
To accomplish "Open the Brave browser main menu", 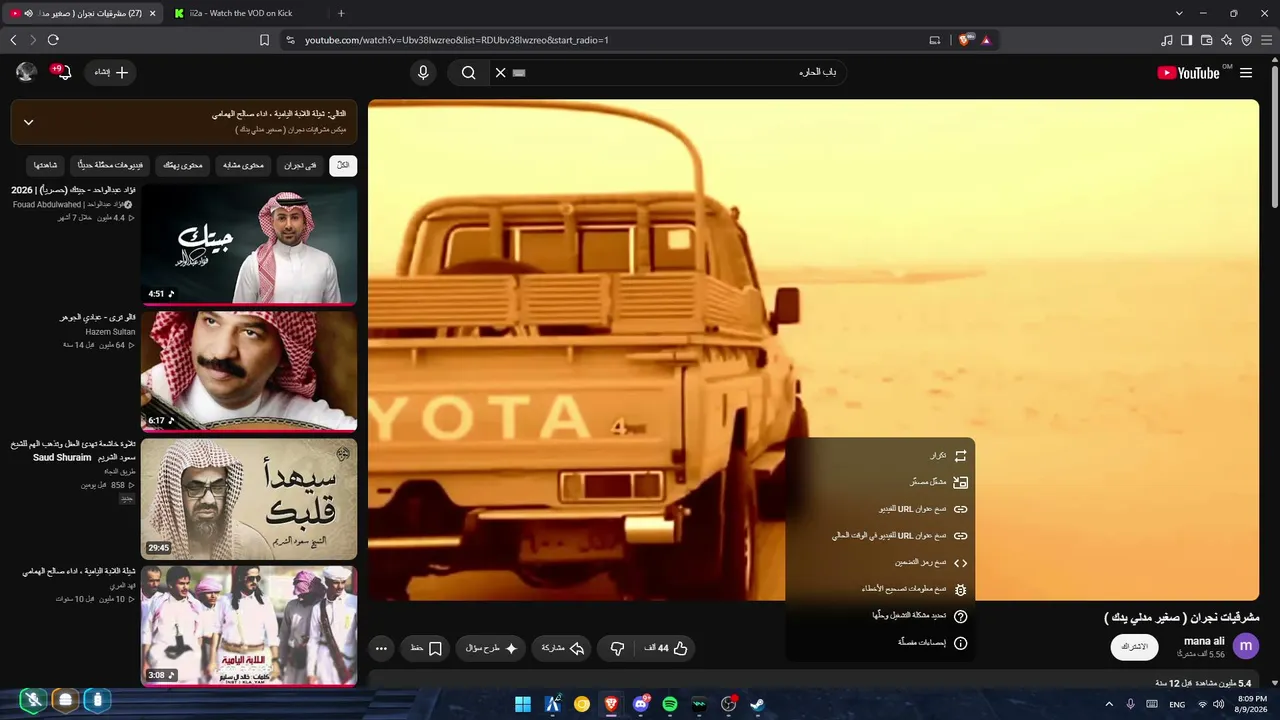I will pos(1266,40).
